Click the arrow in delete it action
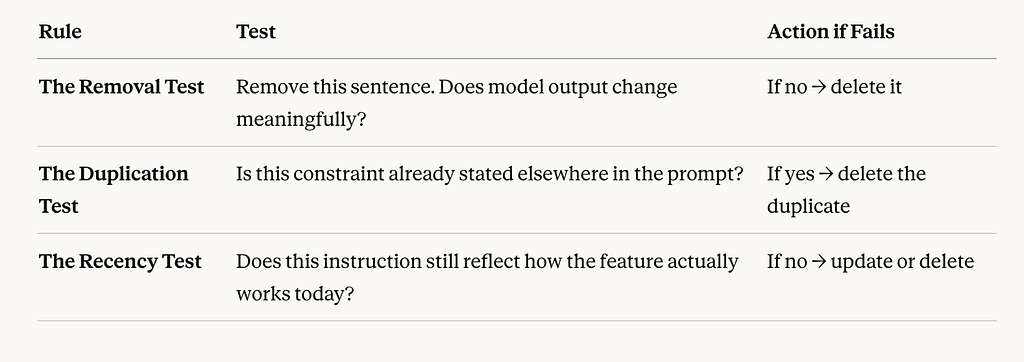 [x=819, y=88]
